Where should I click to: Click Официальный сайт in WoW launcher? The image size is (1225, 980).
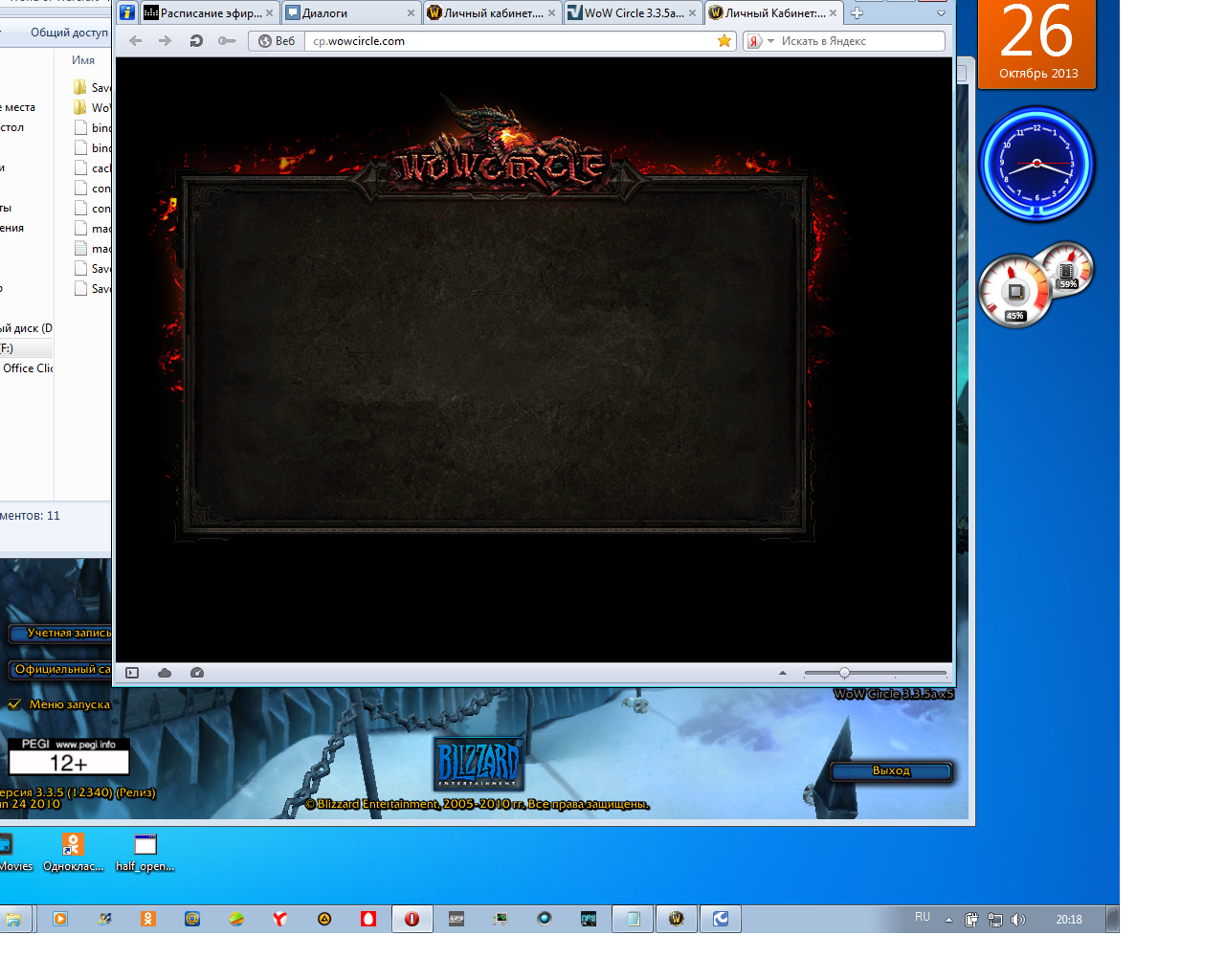59,670
